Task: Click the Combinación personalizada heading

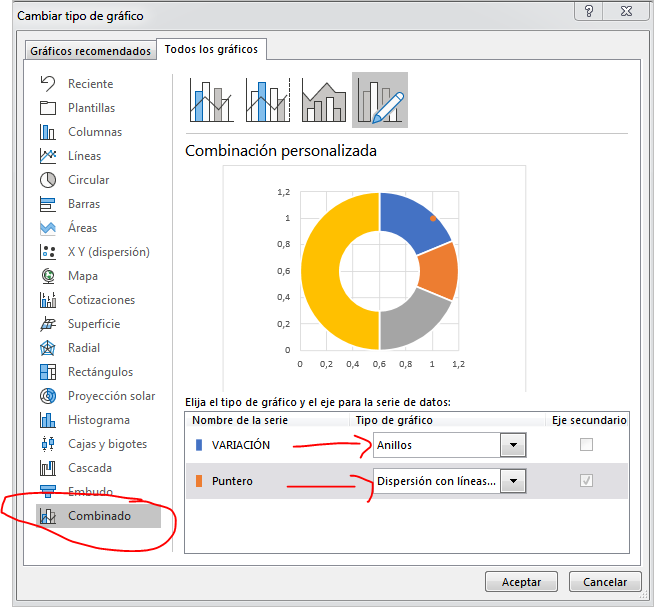Action: pyautogui.click(x=281, y=151)
